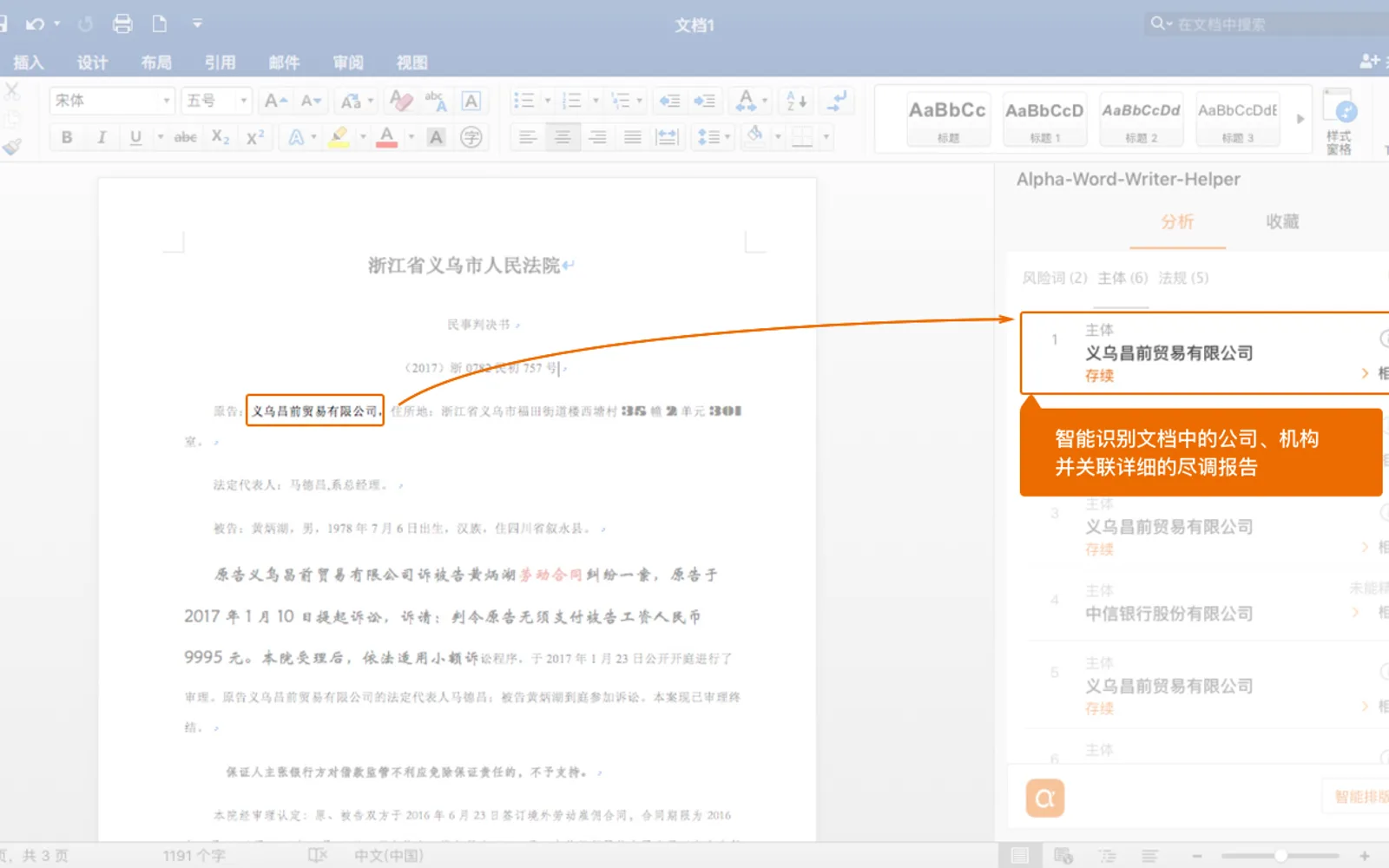
Task: Toggle strikethrough abc formatting
Action: click(x=185, y=137)
